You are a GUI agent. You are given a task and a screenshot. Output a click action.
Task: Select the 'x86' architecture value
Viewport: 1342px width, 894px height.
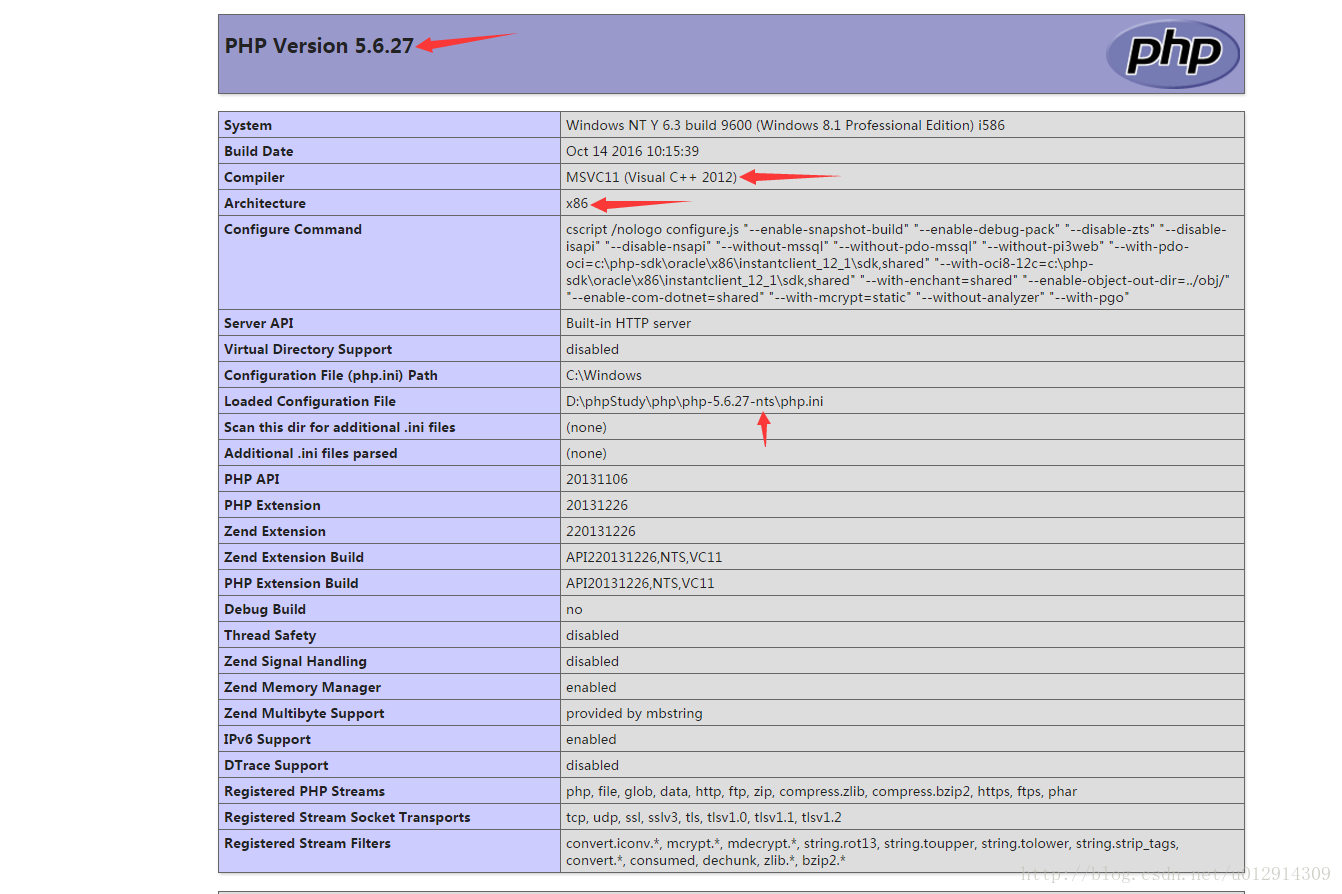tap(577, 203)
